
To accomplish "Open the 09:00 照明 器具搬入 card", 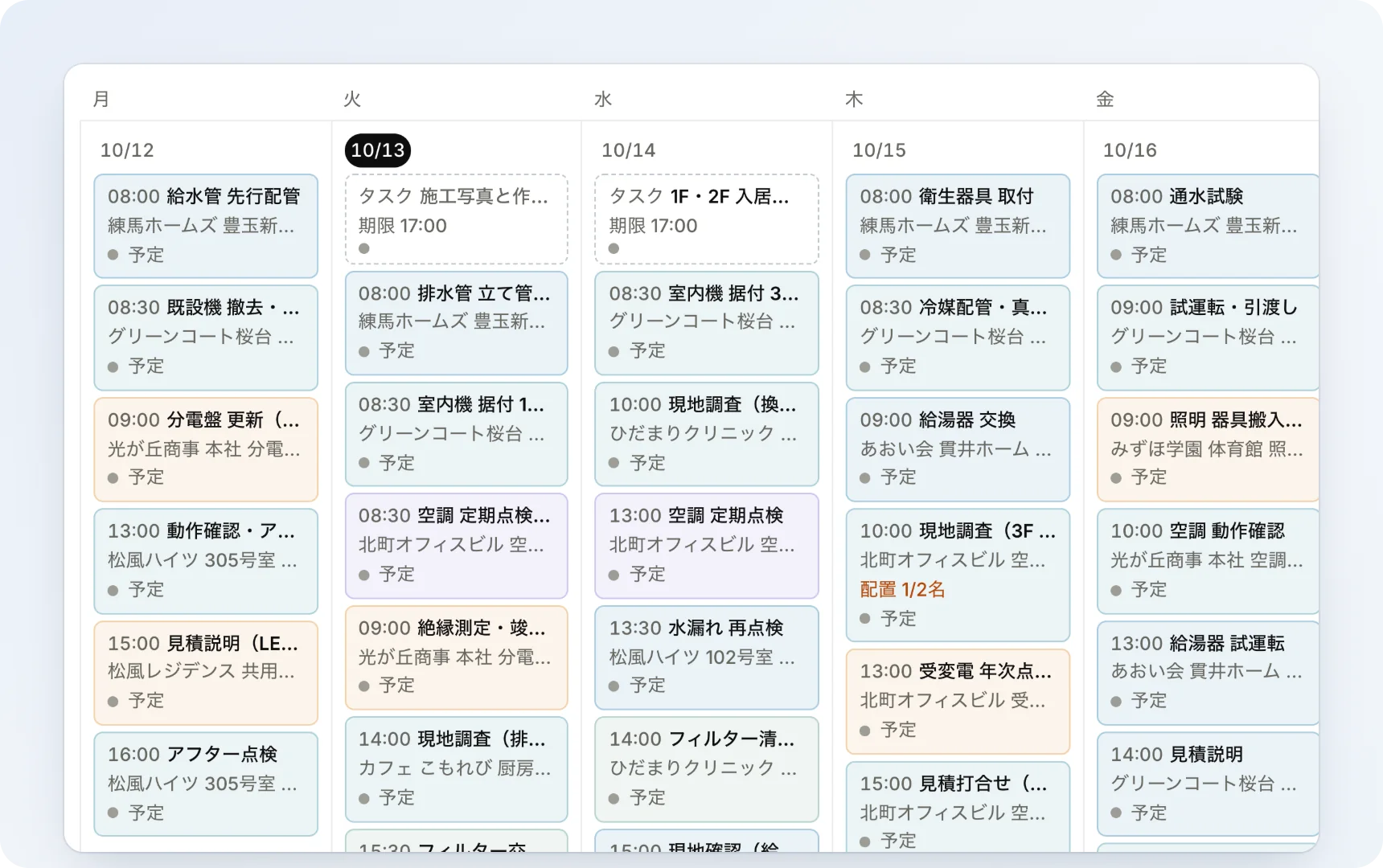I will click(1208, 449).
